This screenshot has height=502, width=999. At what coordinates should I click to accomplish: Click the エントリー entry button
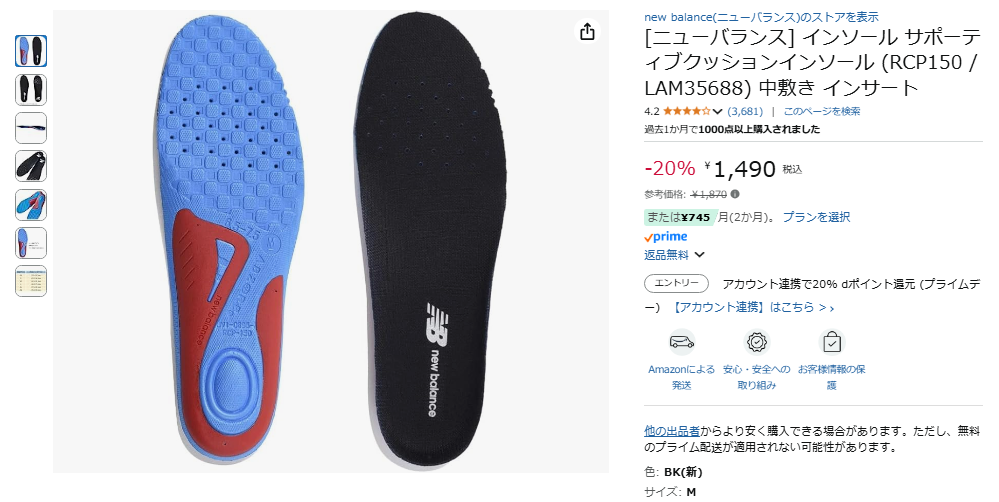(x=676, y=283)
